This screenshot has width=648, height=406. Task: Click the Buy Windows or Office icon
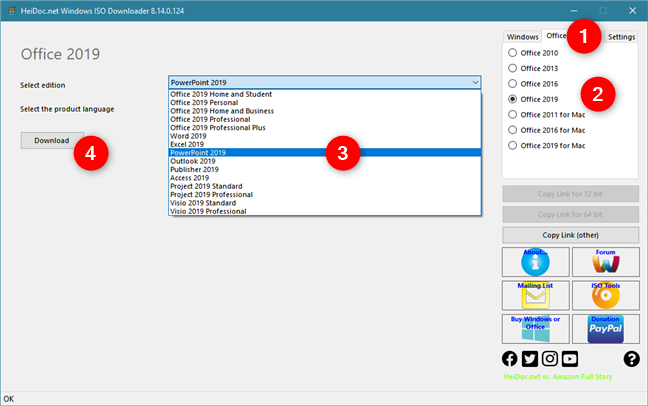click(x=536, y=329)
